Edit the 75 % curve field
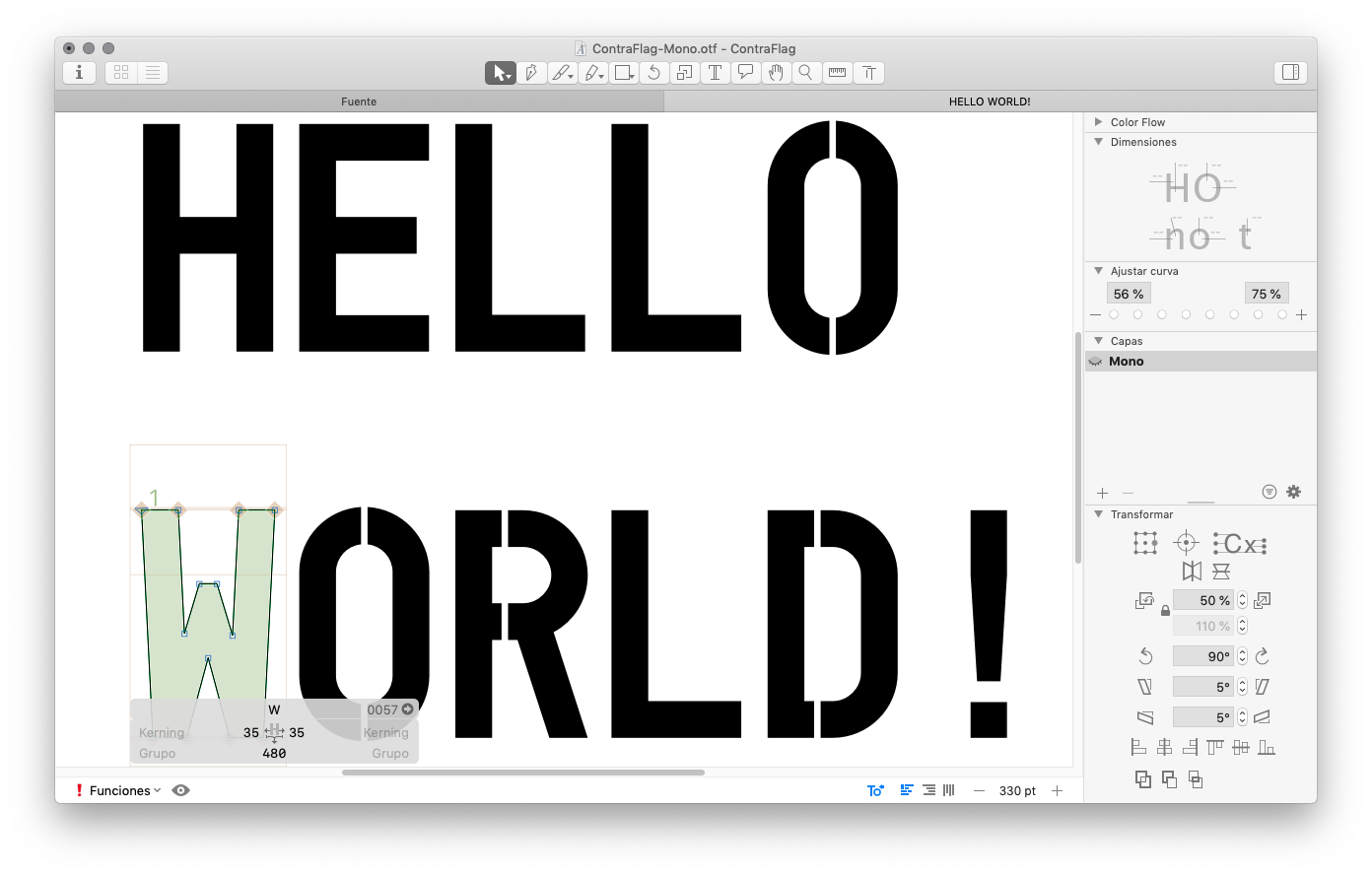Image resolution: width=1372 pixels, height=876 pixels. (x=1267, y=294)
